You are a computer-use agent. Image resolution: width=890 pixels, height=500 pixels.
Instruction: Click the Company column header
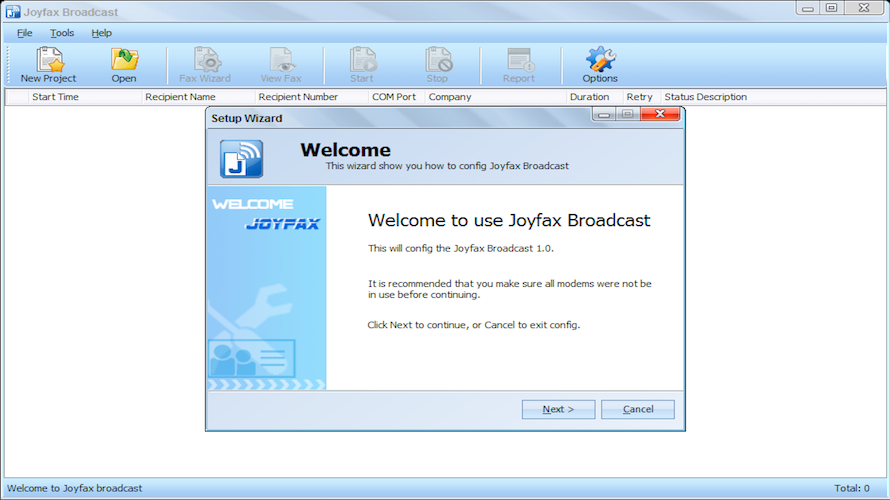coord(496,97)
